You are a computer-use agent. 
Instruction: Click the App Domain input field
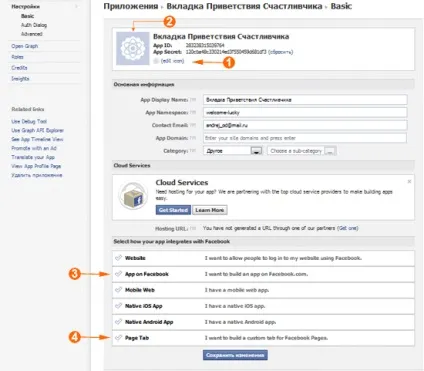coord(305,138)
